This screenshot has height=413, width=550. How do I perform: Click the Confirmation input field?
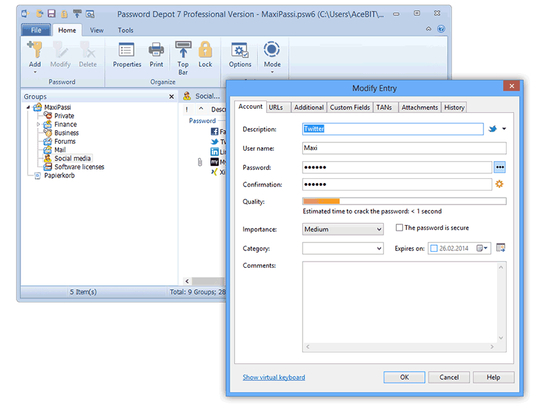click(397, 184)
